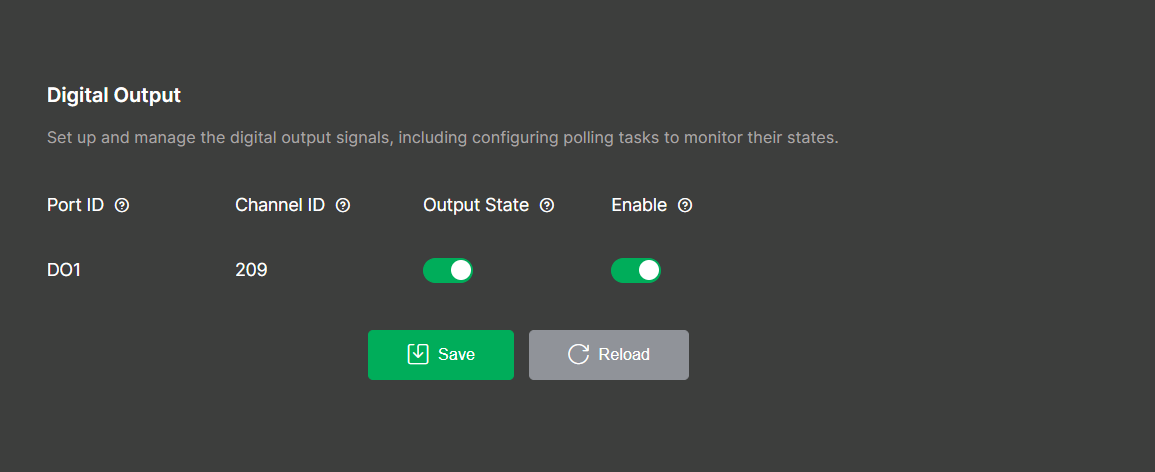Click the Digital Output section heading
The width and height of the screenshot is (1155, 472).
(x=114, y=95)
